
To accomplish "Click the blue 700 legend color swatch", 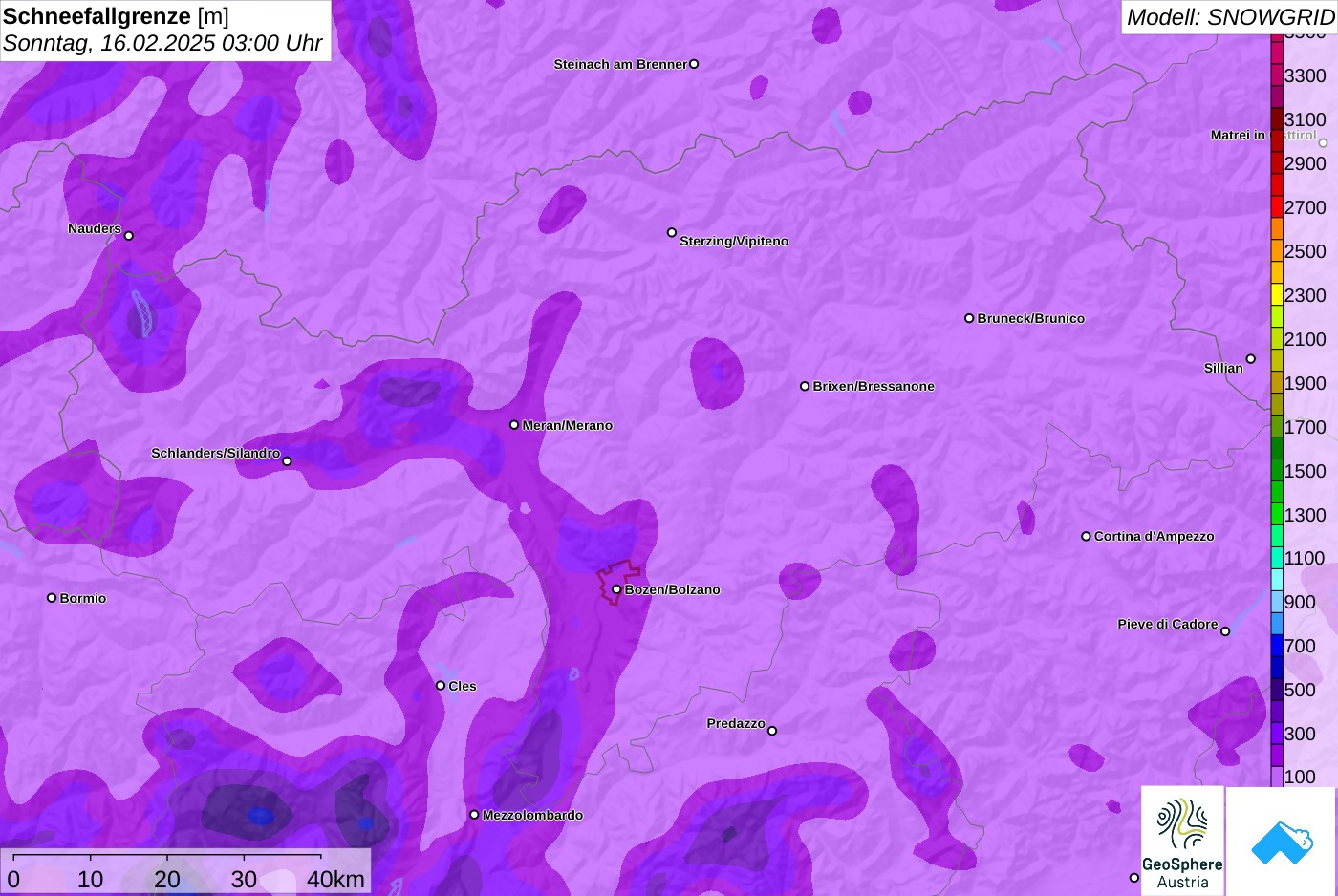I will pos(1277,646).
